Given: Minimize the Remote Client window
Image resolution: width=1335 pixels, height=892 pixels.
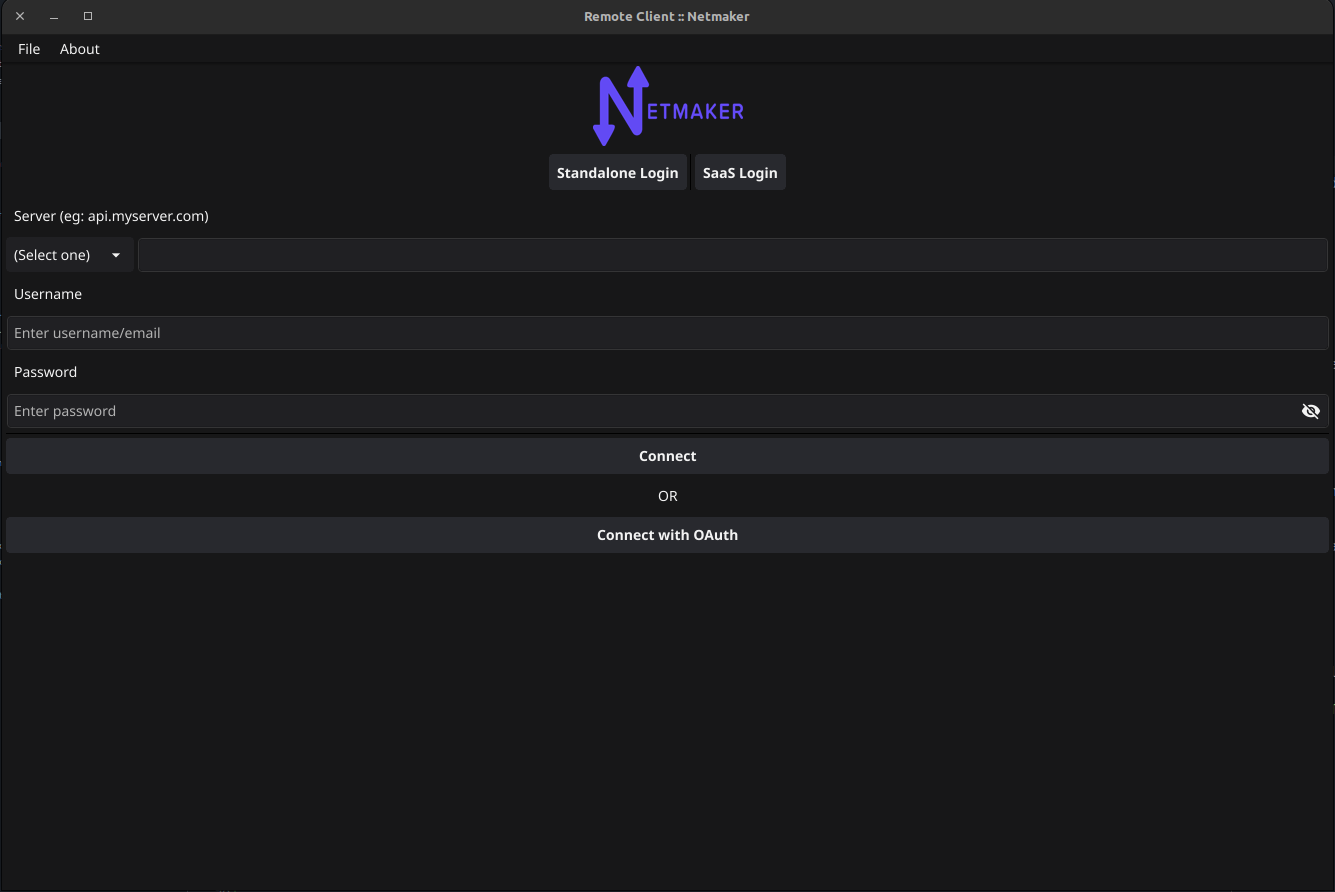Looking at the screenshot, I should pyautogui.click(x=54, y=16).
